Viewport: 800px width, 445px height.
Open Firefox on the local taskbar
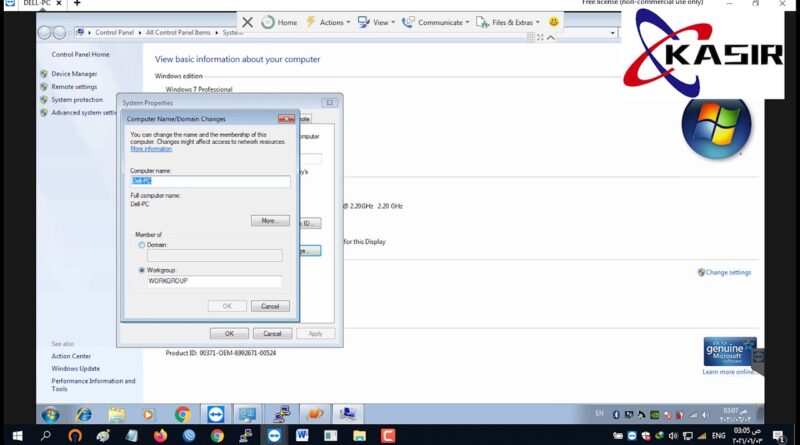(160, 435)
